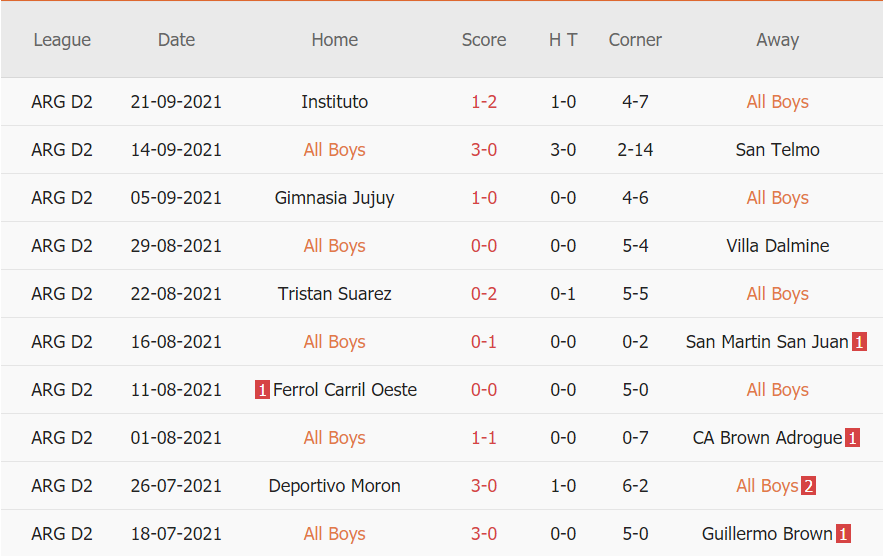Screen dimensions: 883x556
Task: Open the Villa Dalmine team page
Action: [x=777, y=246]
